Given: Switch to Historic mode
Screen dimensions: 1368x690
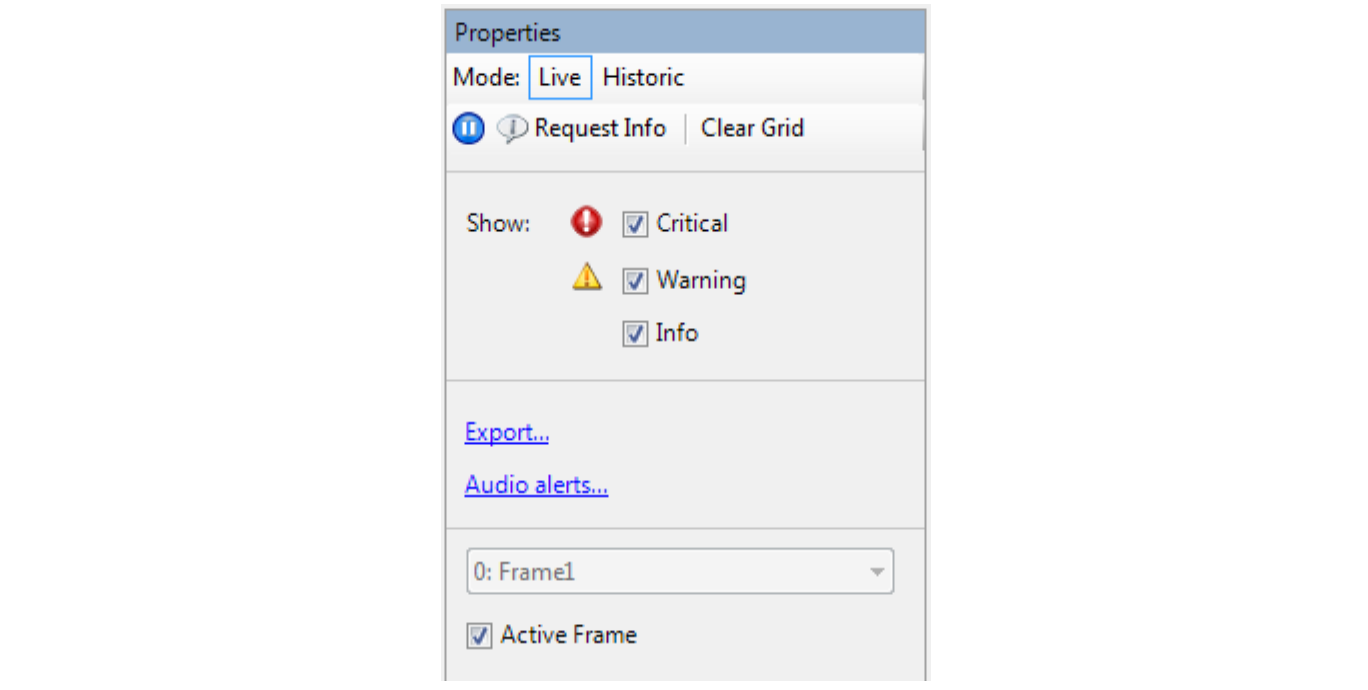Looking at the screenshot, I should (x=643, y=78).
